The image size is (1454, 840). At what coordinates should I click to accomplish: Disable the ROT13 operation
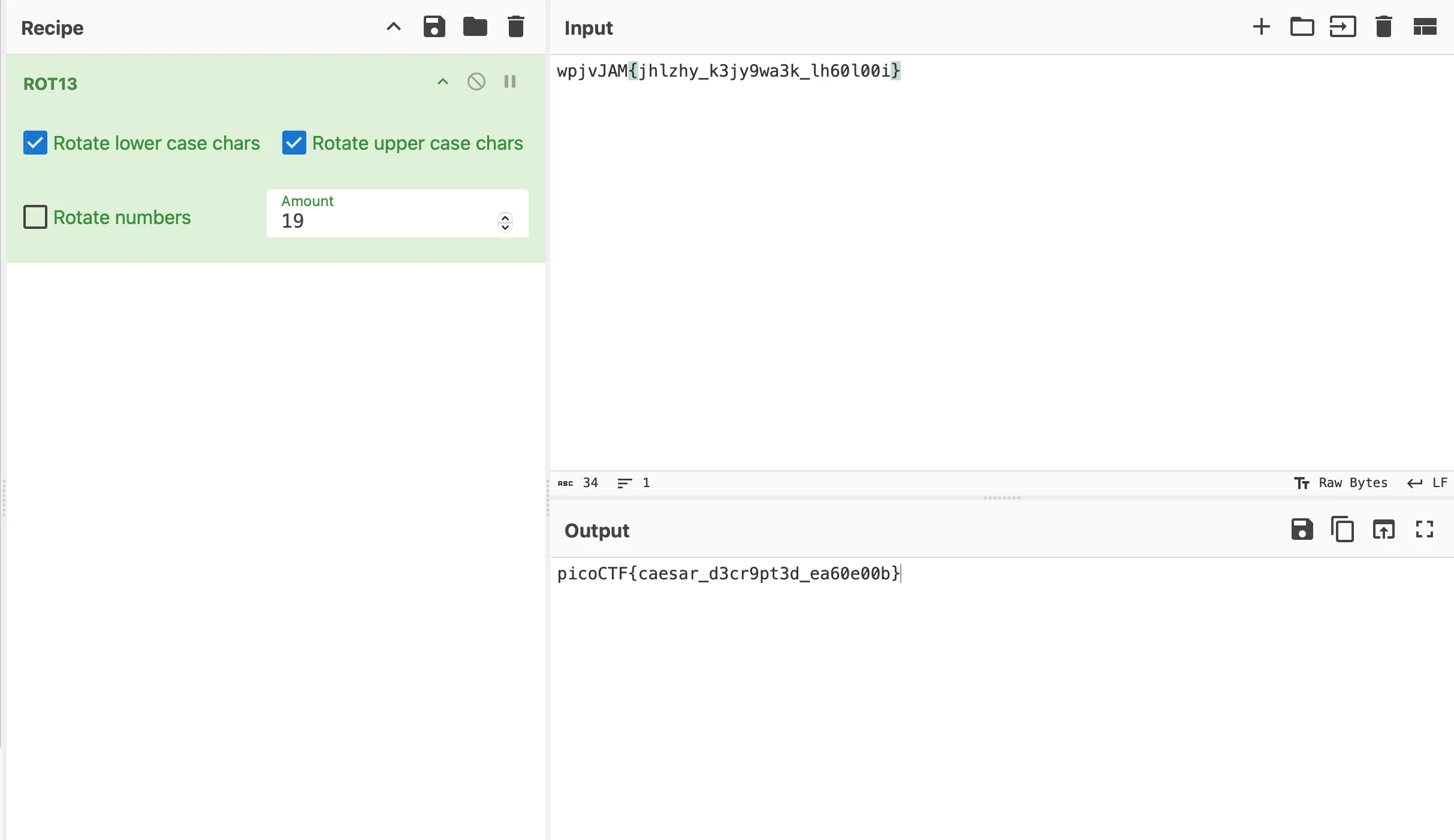tap(476, 81)
